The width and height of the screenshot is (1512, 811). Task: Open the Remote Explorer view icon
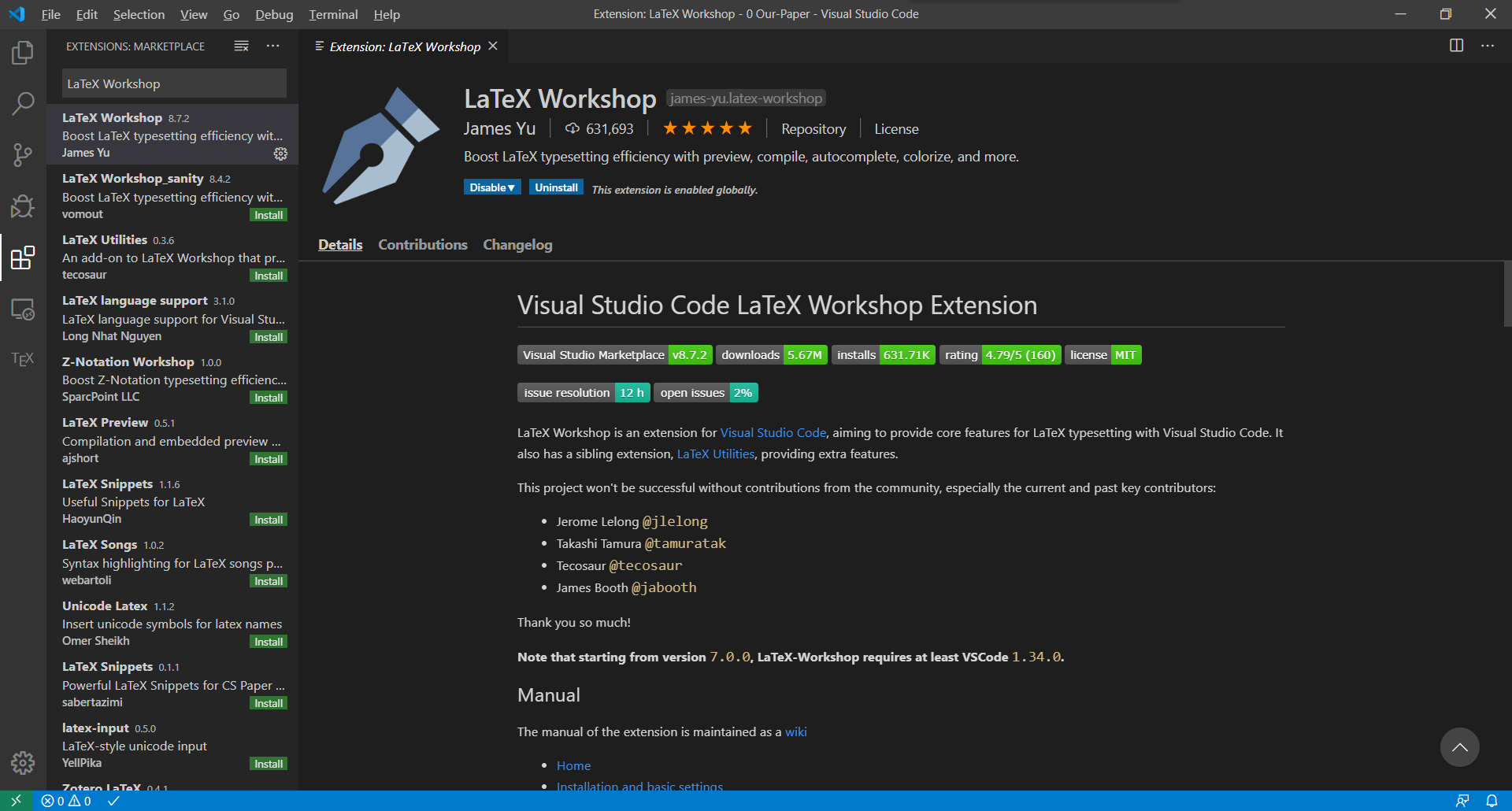click(x=23, y=309)
